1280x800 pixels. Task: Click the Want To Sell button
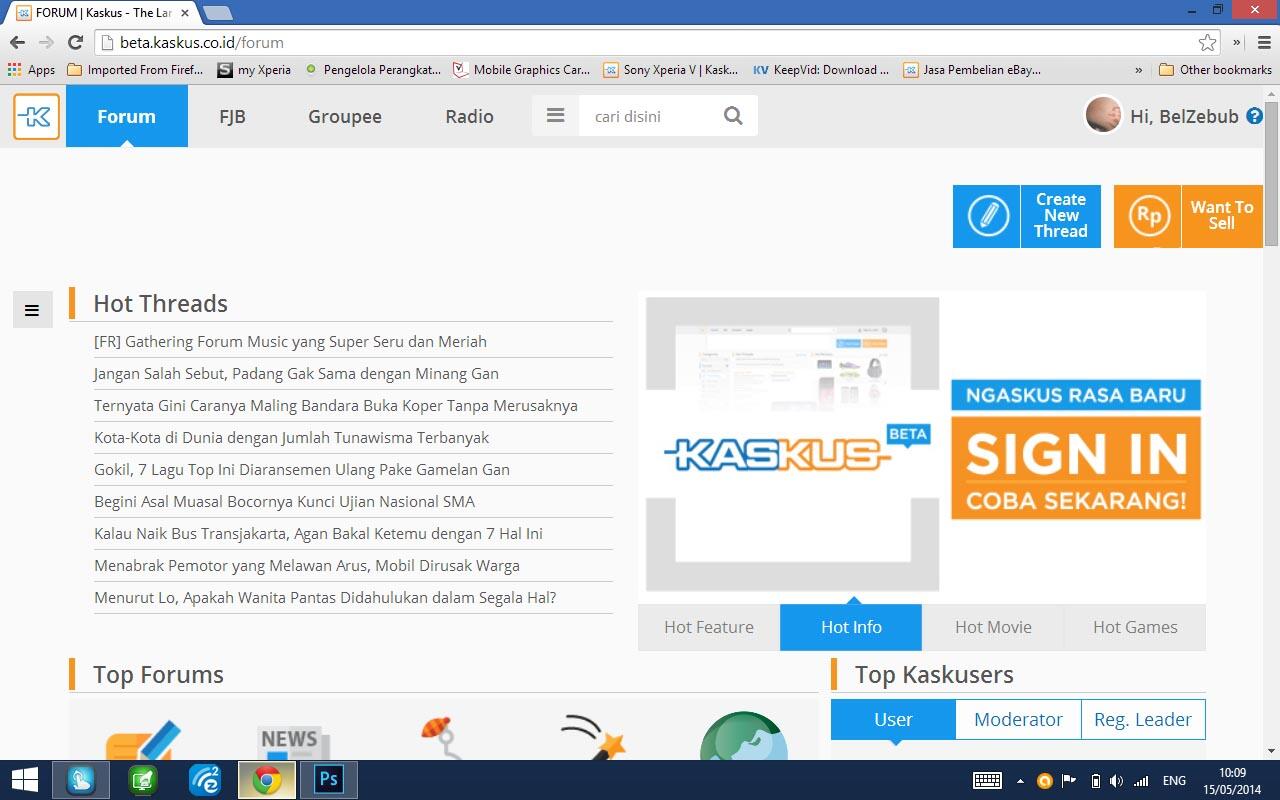coord(1188,216)
